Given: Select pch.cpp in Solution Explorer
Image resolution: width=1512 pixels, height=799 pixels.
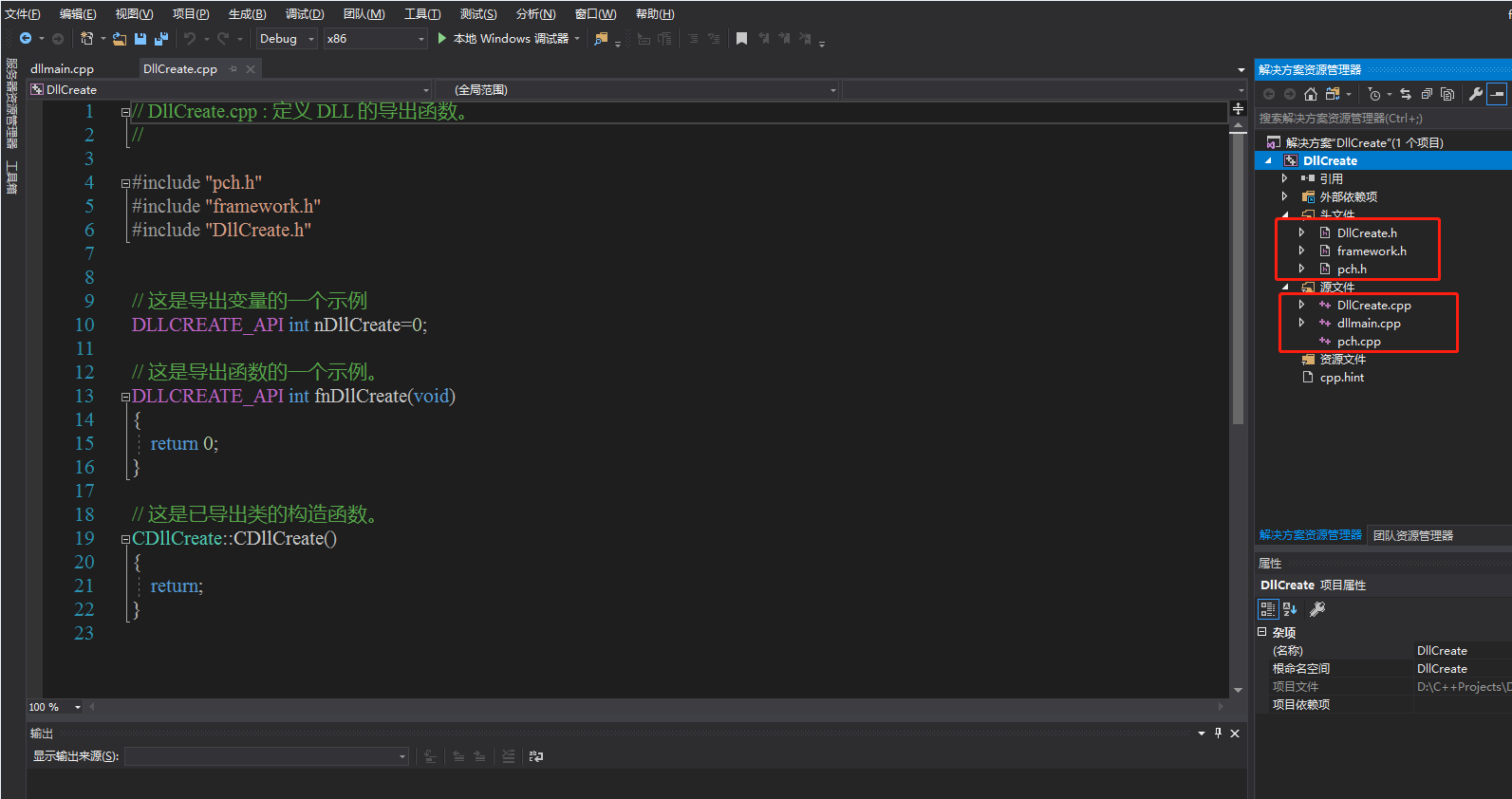Looking at the screenshot, I should [x=1358, y=342].
